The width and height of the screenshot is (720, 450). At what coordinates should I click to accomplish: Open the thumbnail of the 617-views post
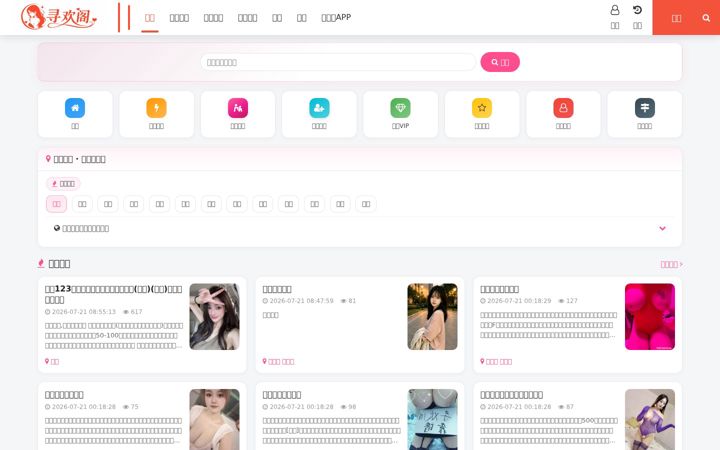(214, 316)
